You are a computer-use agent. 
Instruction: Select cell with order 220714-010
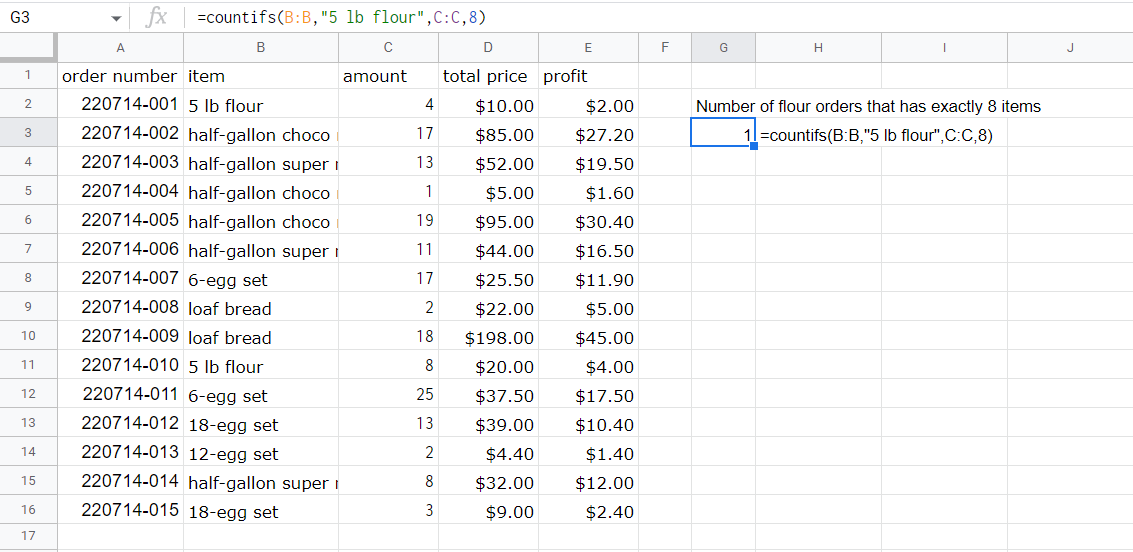120,364
